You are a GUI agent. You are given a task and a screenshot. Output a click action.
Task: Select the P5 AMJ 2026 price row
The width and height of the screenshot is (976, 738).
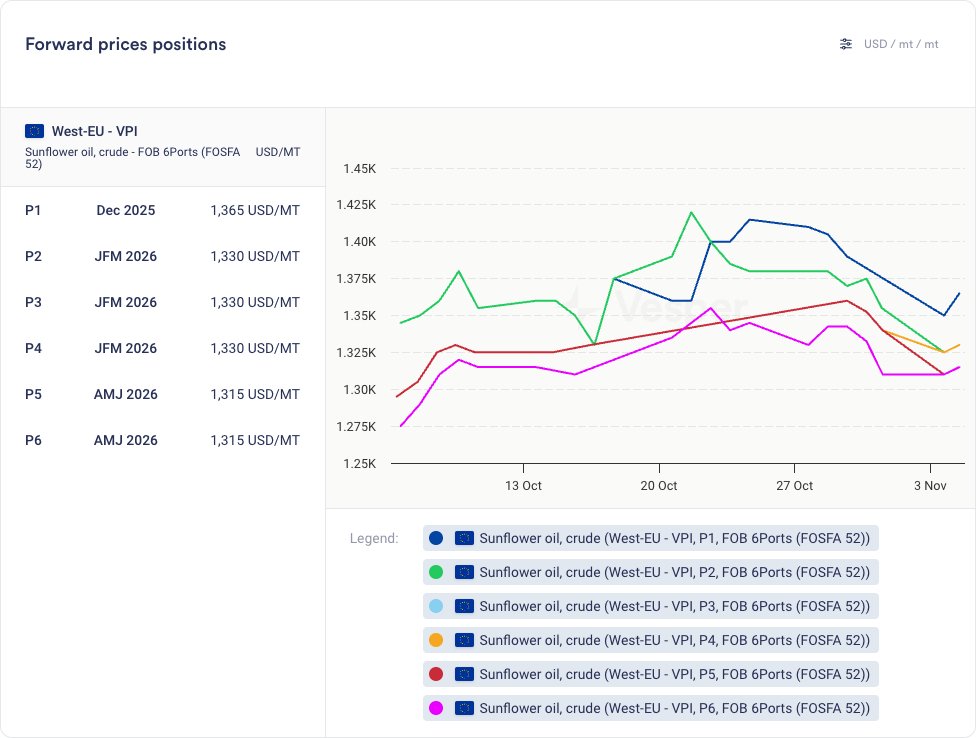point(162,394)
